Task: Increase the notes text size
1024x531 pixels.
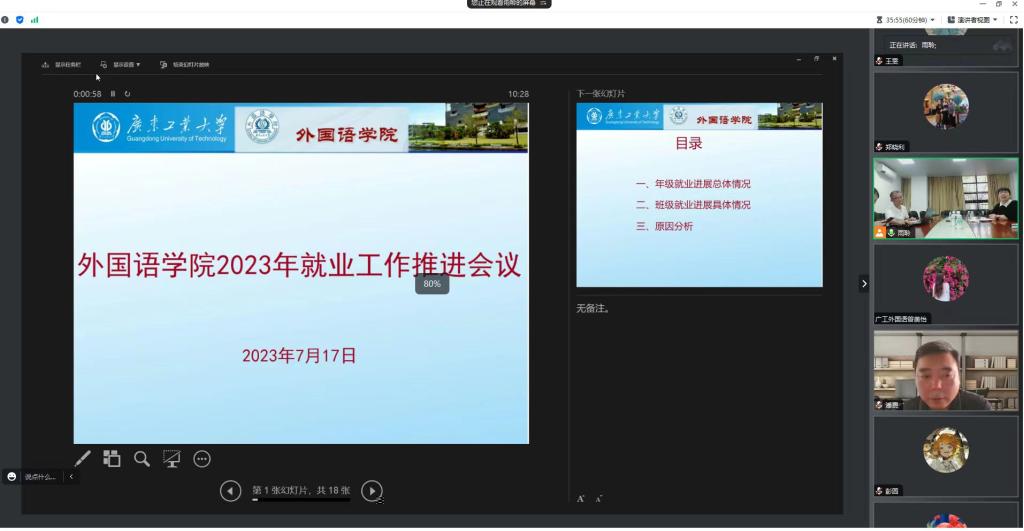Action: 581,497
